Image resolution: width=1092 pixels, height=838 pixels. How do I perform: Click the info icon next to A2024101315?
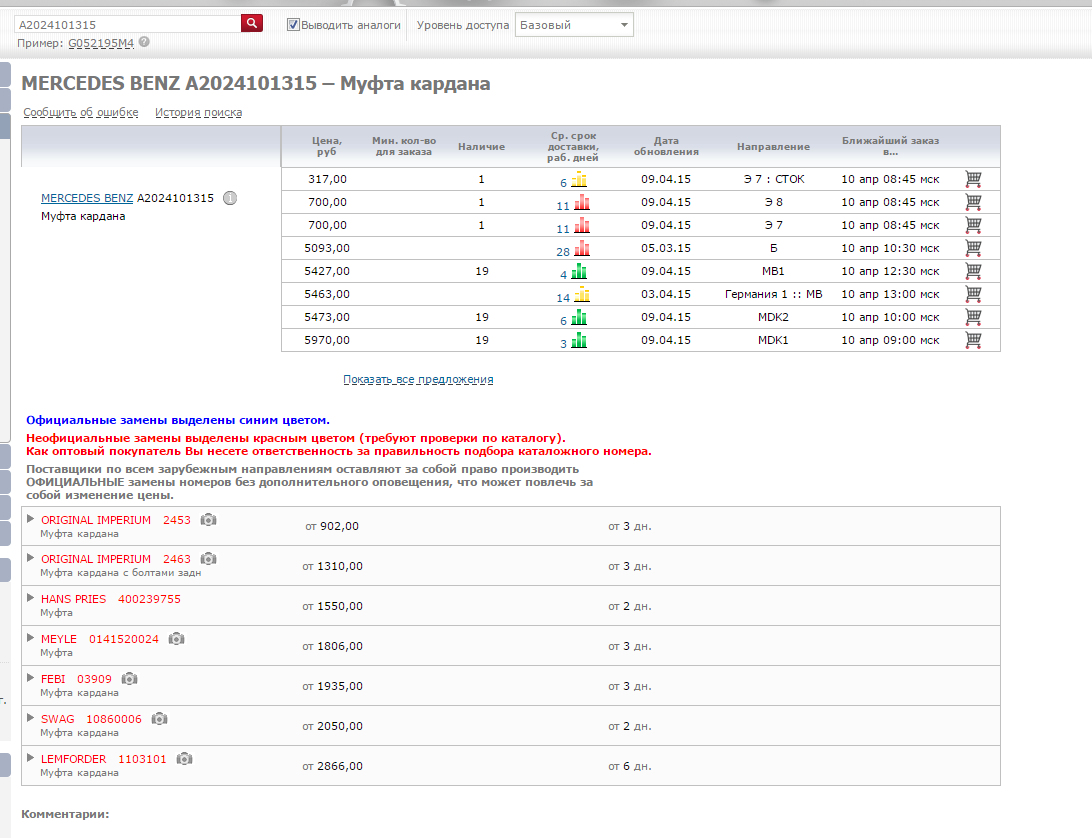coord(230,198)
